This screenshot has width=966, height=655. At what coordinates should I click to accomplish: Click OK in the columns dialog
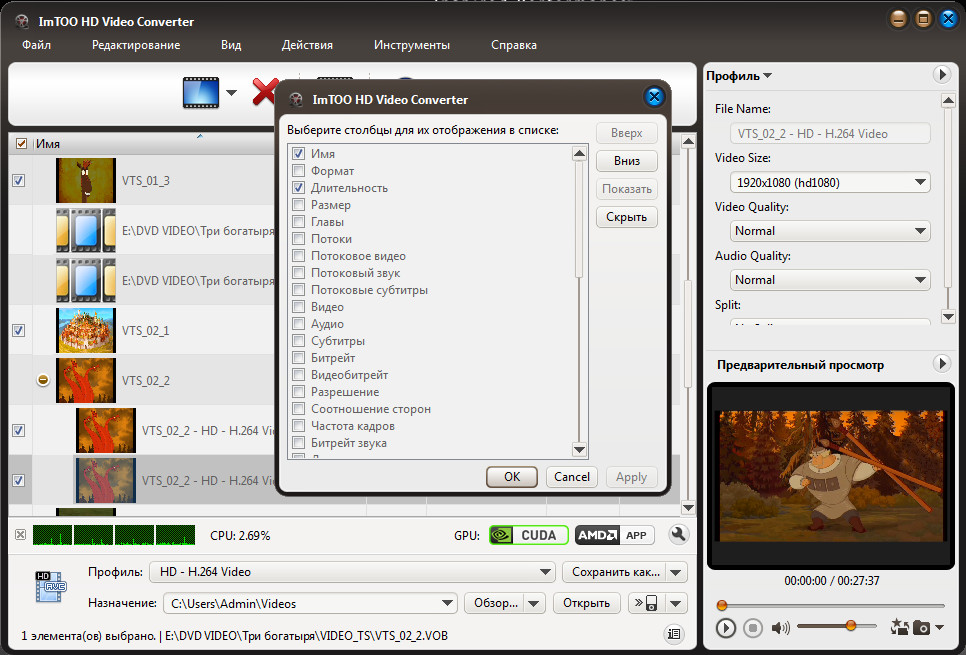point(512,477)
